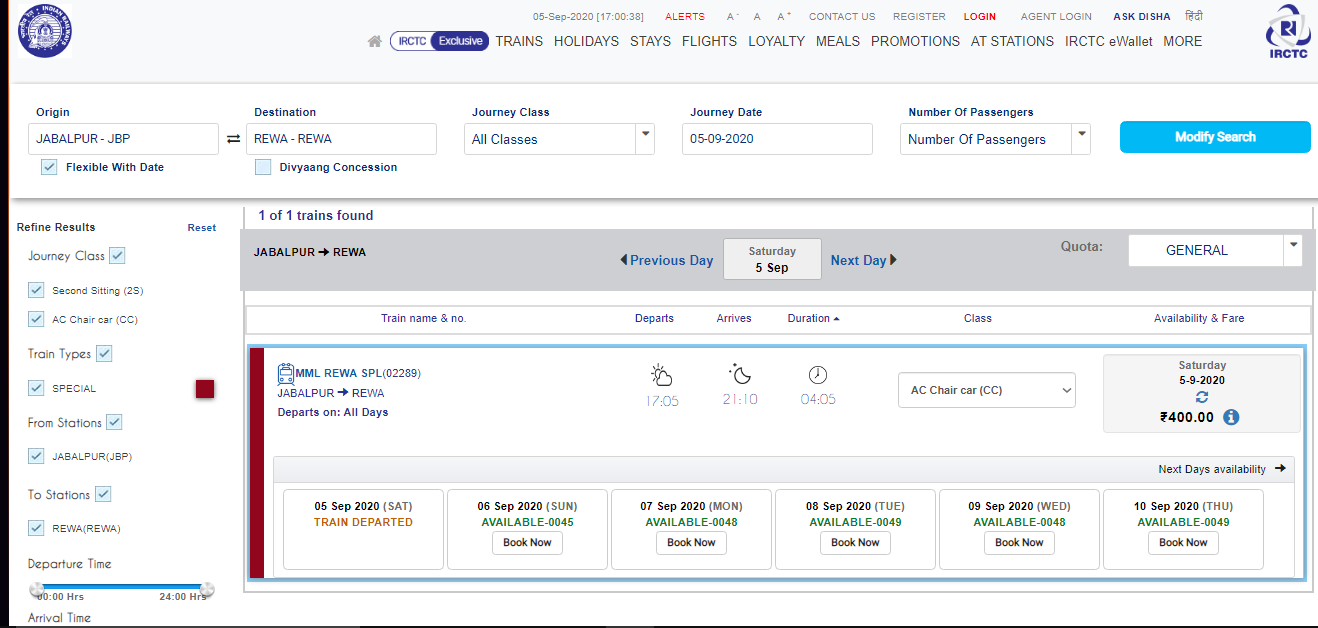Click the IRCTC logo
Screen dimensions: 1318x628
1286,31
